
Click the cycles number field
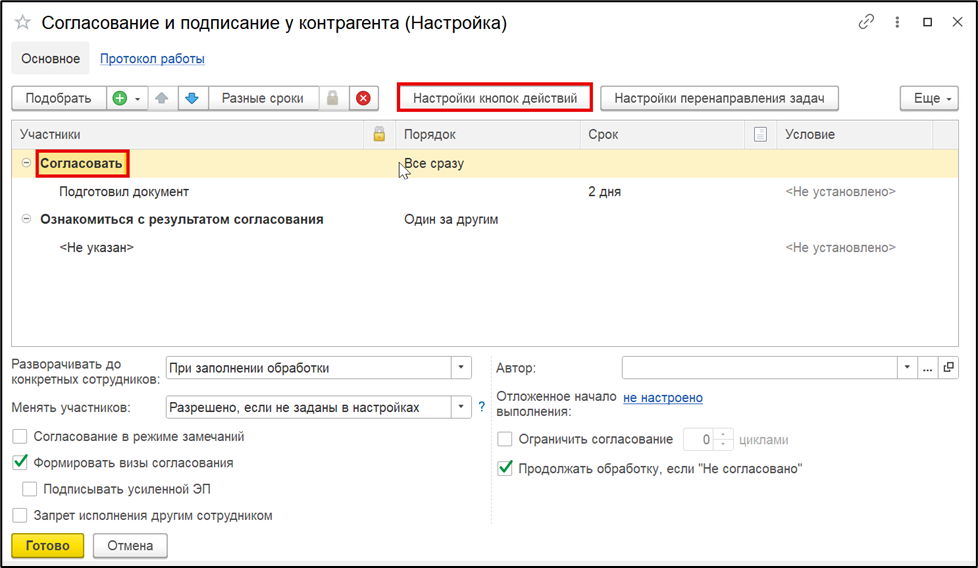[x=698, y=440]
